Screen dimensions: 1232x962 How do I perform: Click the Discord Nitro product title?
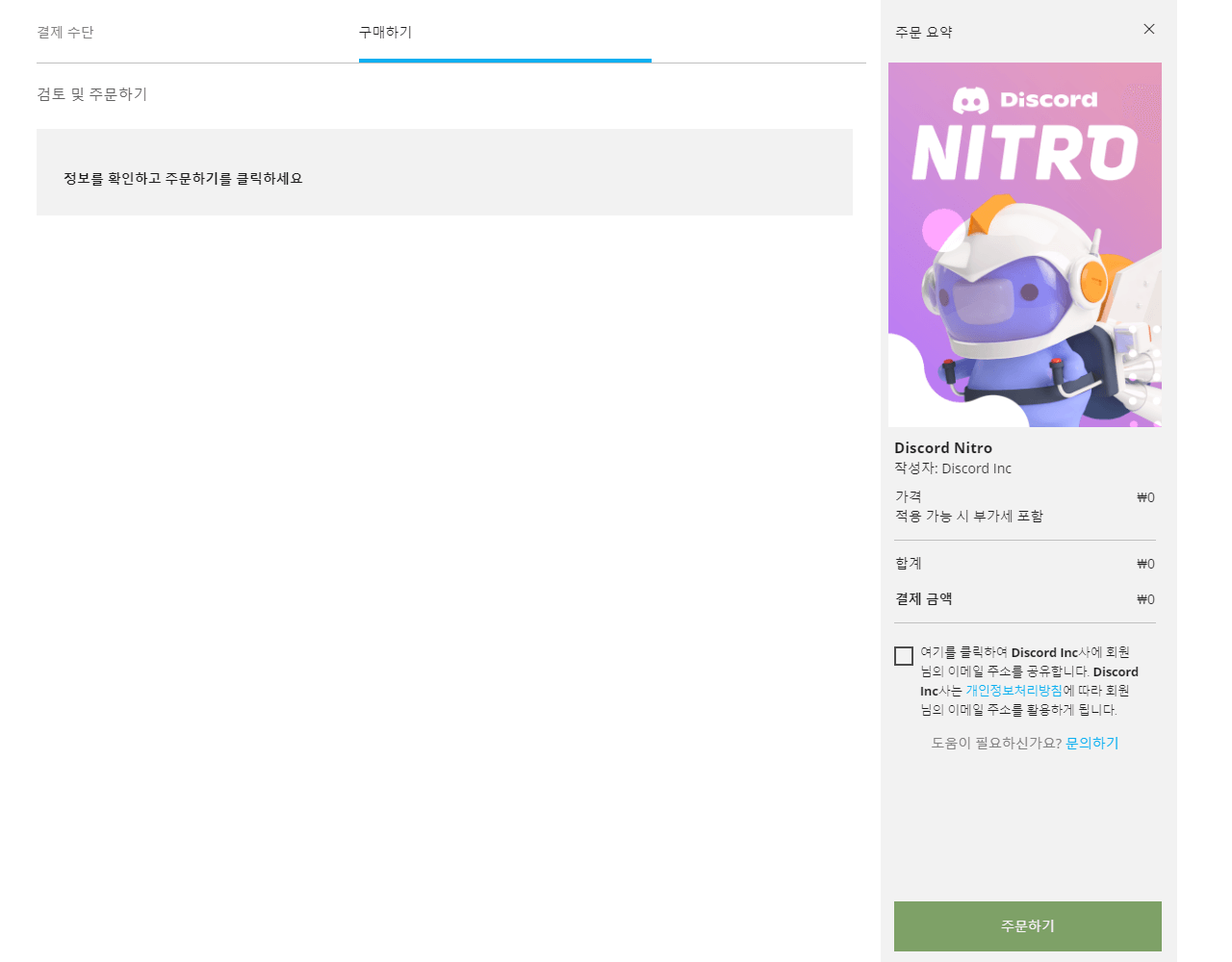click(943, 447)
